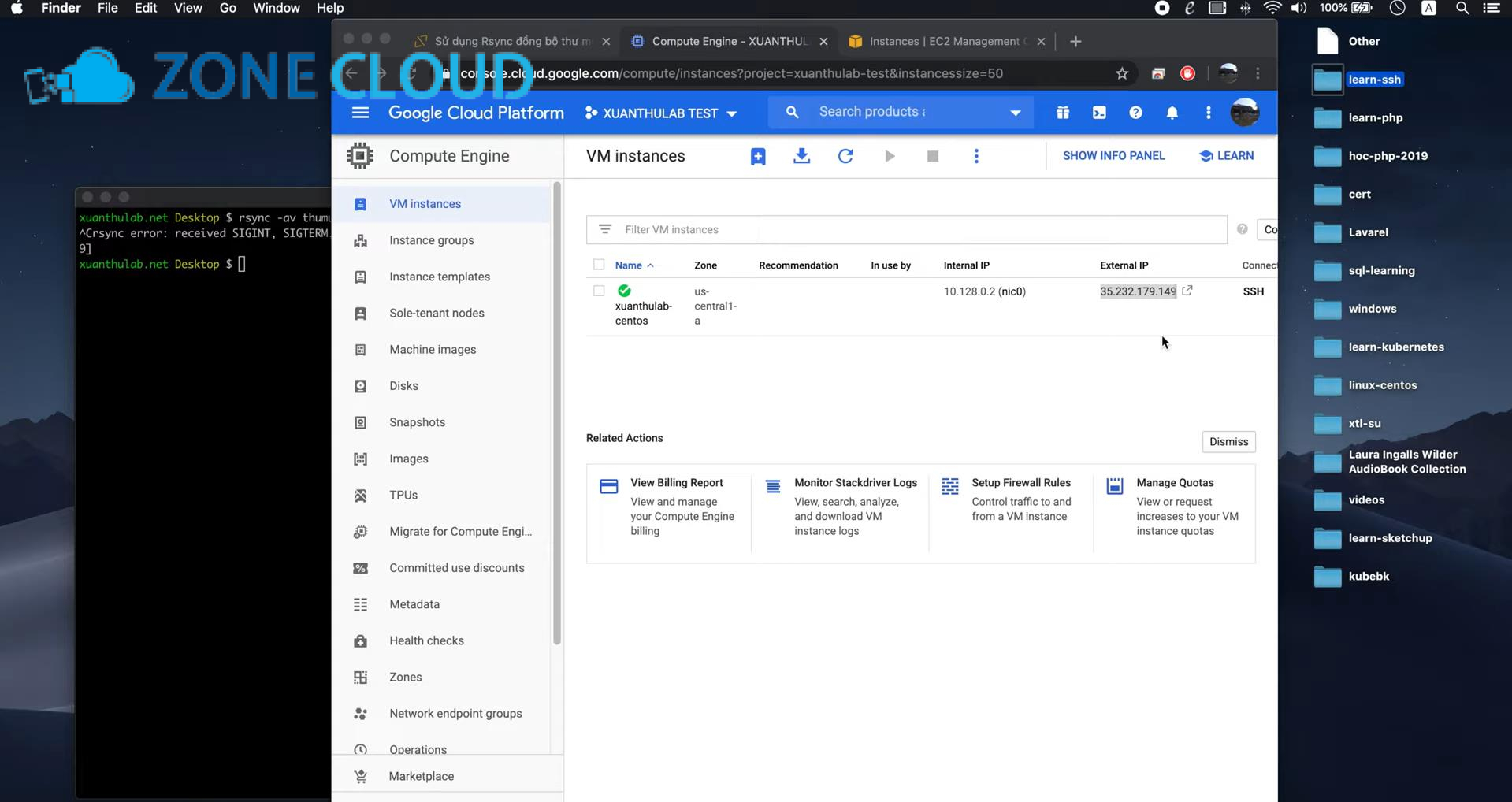This screenshot has width=1512, height=802.
Task: Open the instances export/download icon
Action: click(801, 156)
